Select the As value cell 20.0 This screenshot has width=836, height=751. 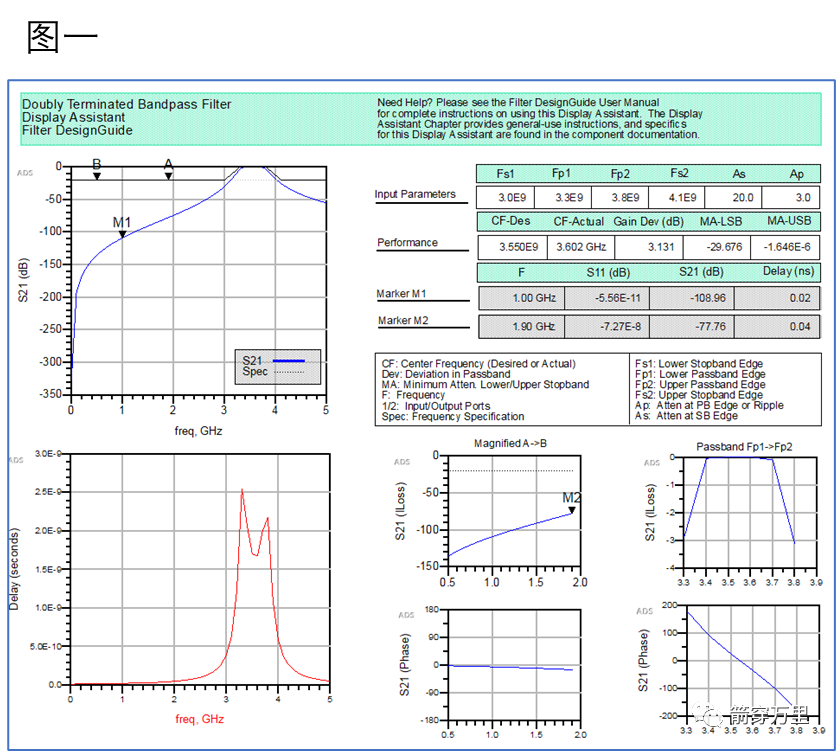pyautogui.click(x=734, y=198)
